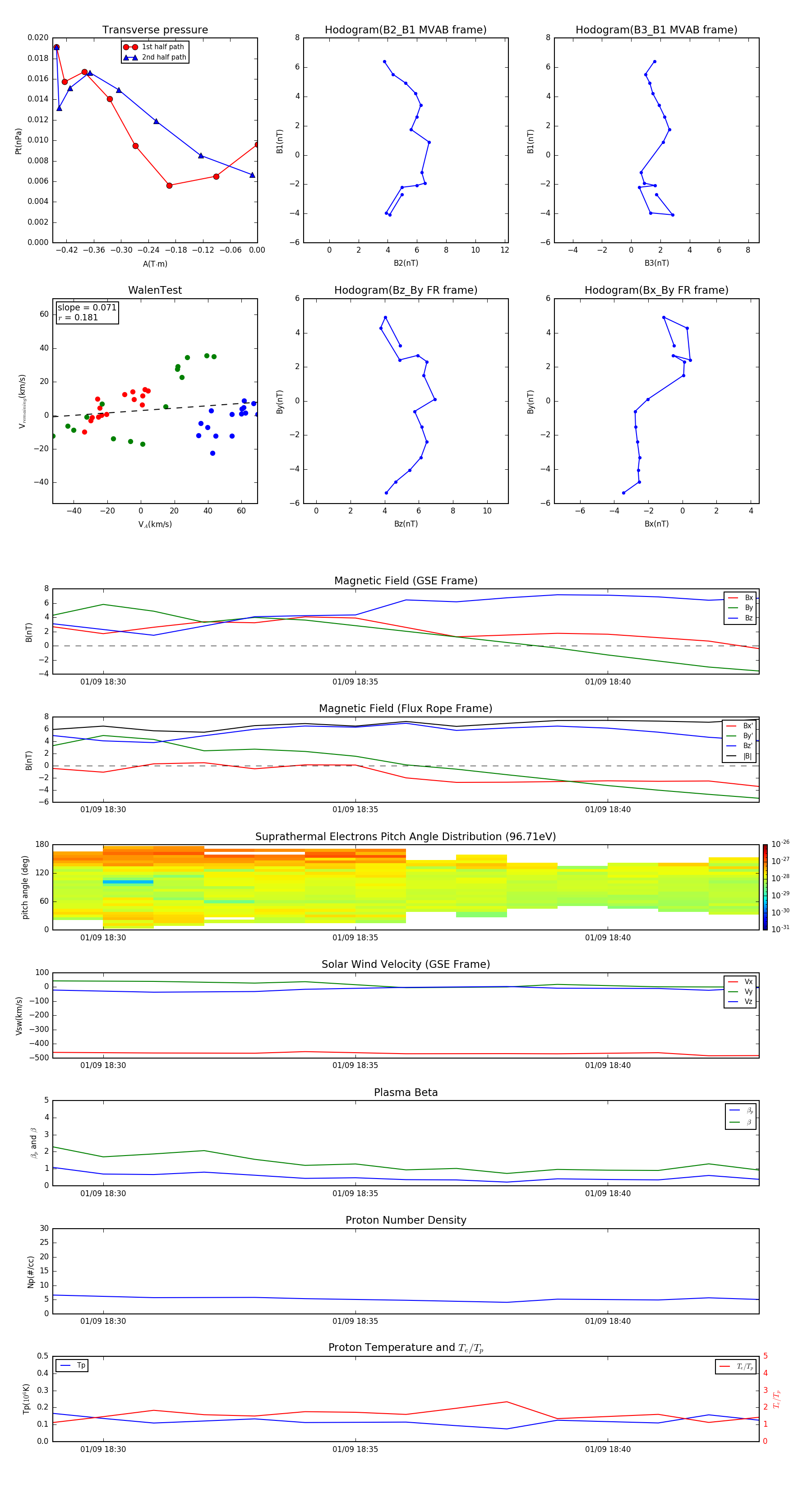
Task: Click the Hodogram(B3_B1 MVAB frame) title
Action: (656, 30)
